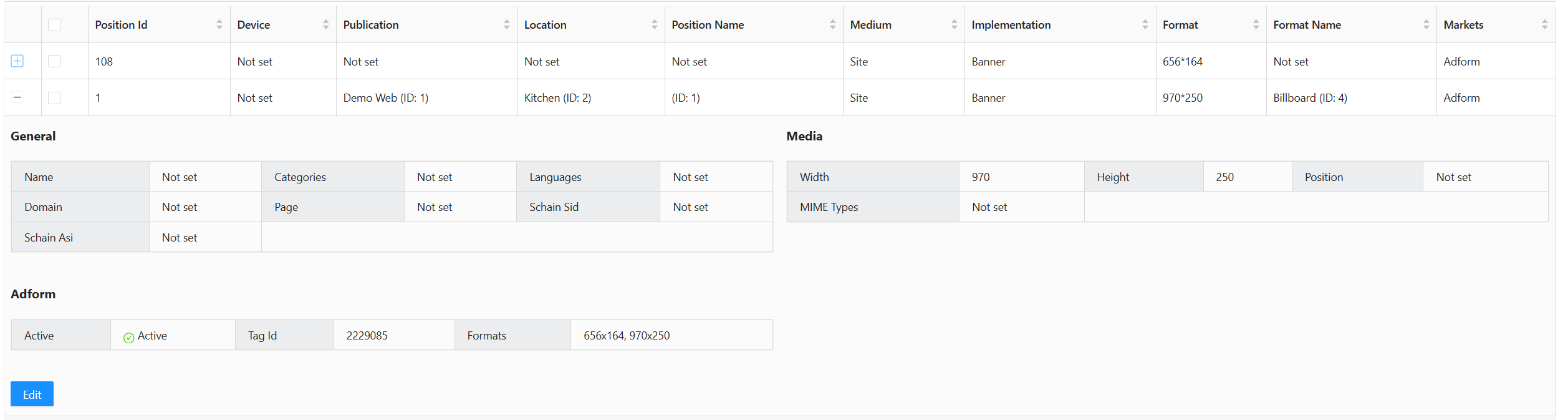Sort by Location column arrows
Screen dimensions: 1568x420
(x=654, y=25)
